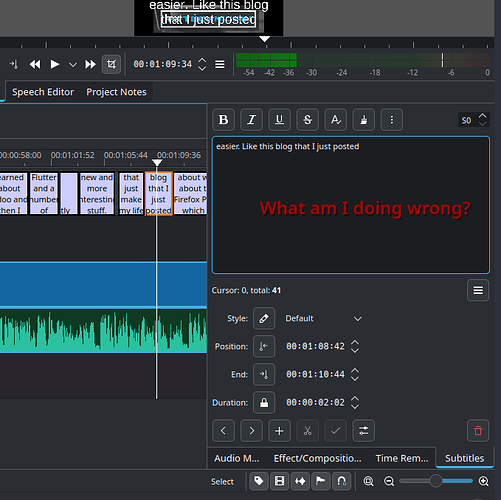Open the Effect/Composition tab
Viewport: 501px width, 500px height.
coord(317,458)
